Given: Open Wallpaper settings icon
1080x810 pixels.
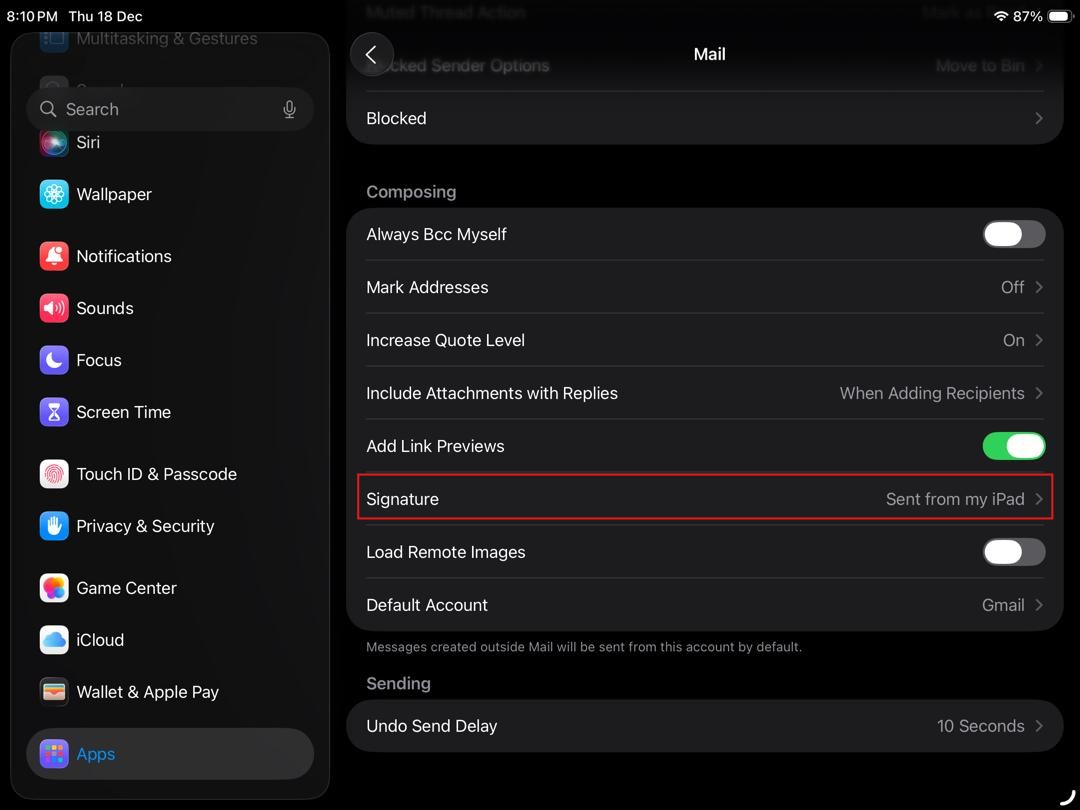Looking at the screenshot, I should pos(54,194).
